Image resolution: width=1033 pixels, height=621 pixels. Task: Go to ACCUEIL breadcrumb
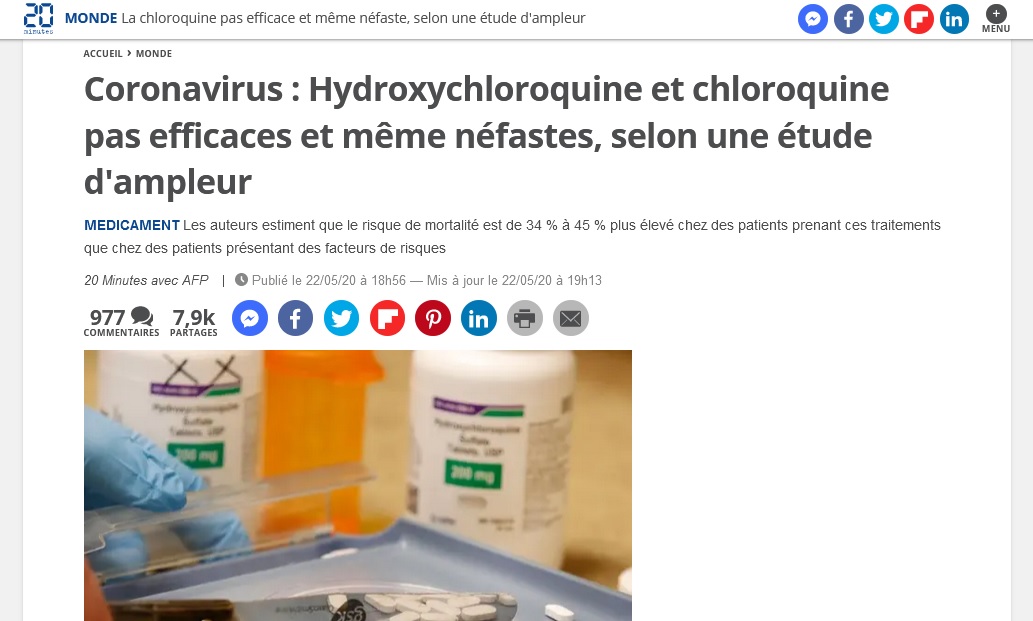coord(103,53)
